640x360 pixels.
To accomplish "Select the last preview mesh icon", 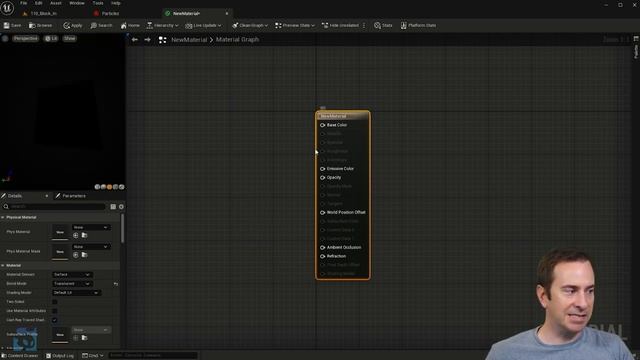I will click(x=122, y=187).
